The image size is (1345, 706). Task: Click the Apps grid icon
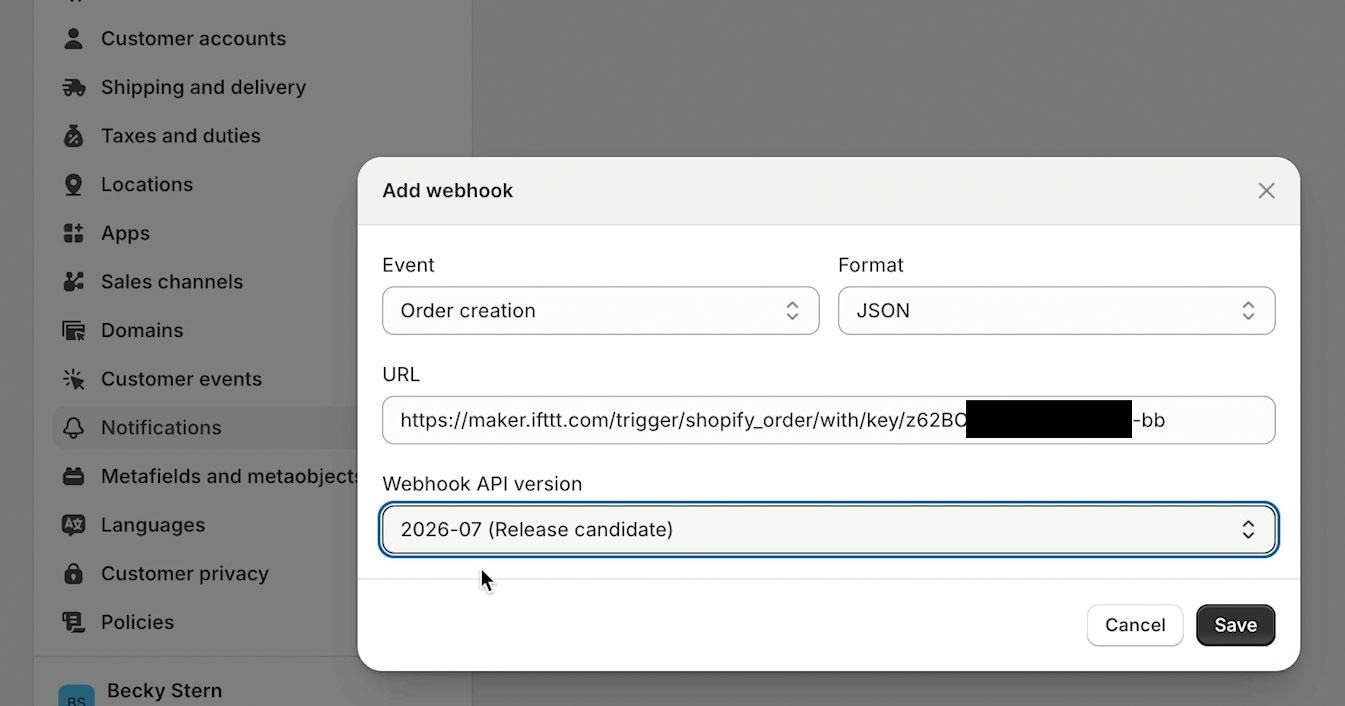[73, 233]
